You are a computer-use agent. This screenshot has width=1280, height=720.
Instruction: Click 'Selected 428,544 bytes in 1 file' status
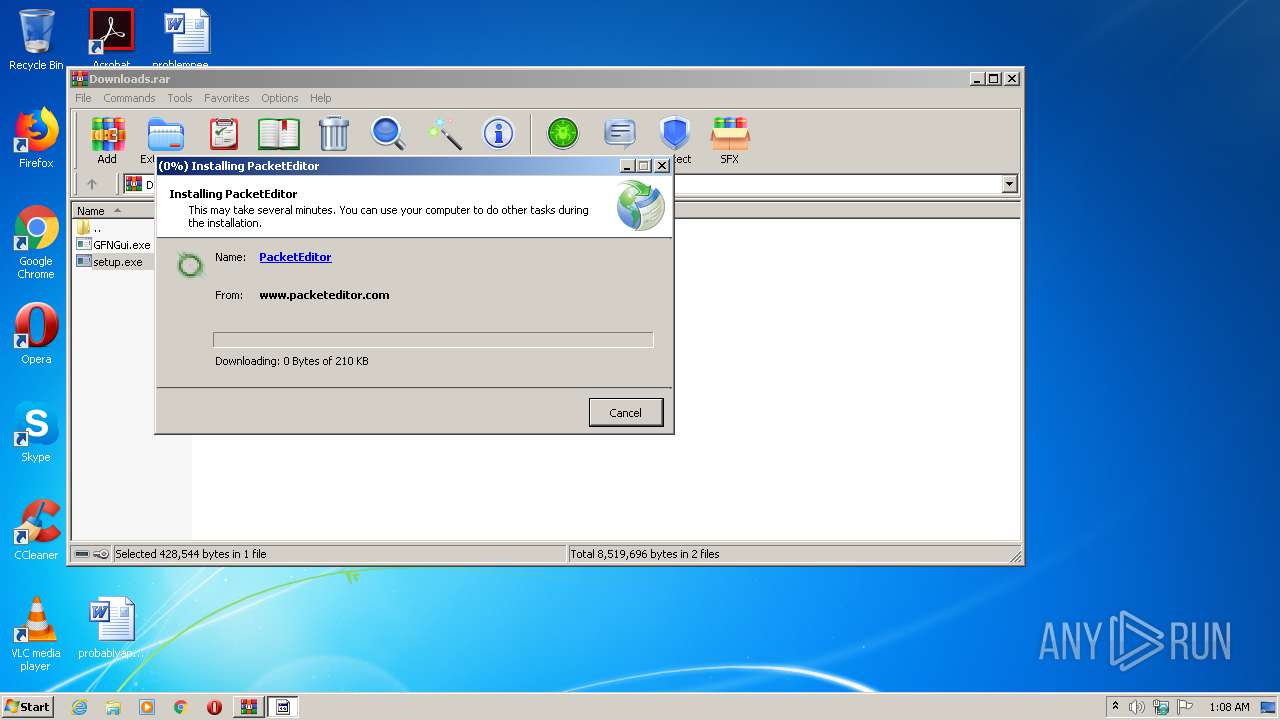[190, 554]
